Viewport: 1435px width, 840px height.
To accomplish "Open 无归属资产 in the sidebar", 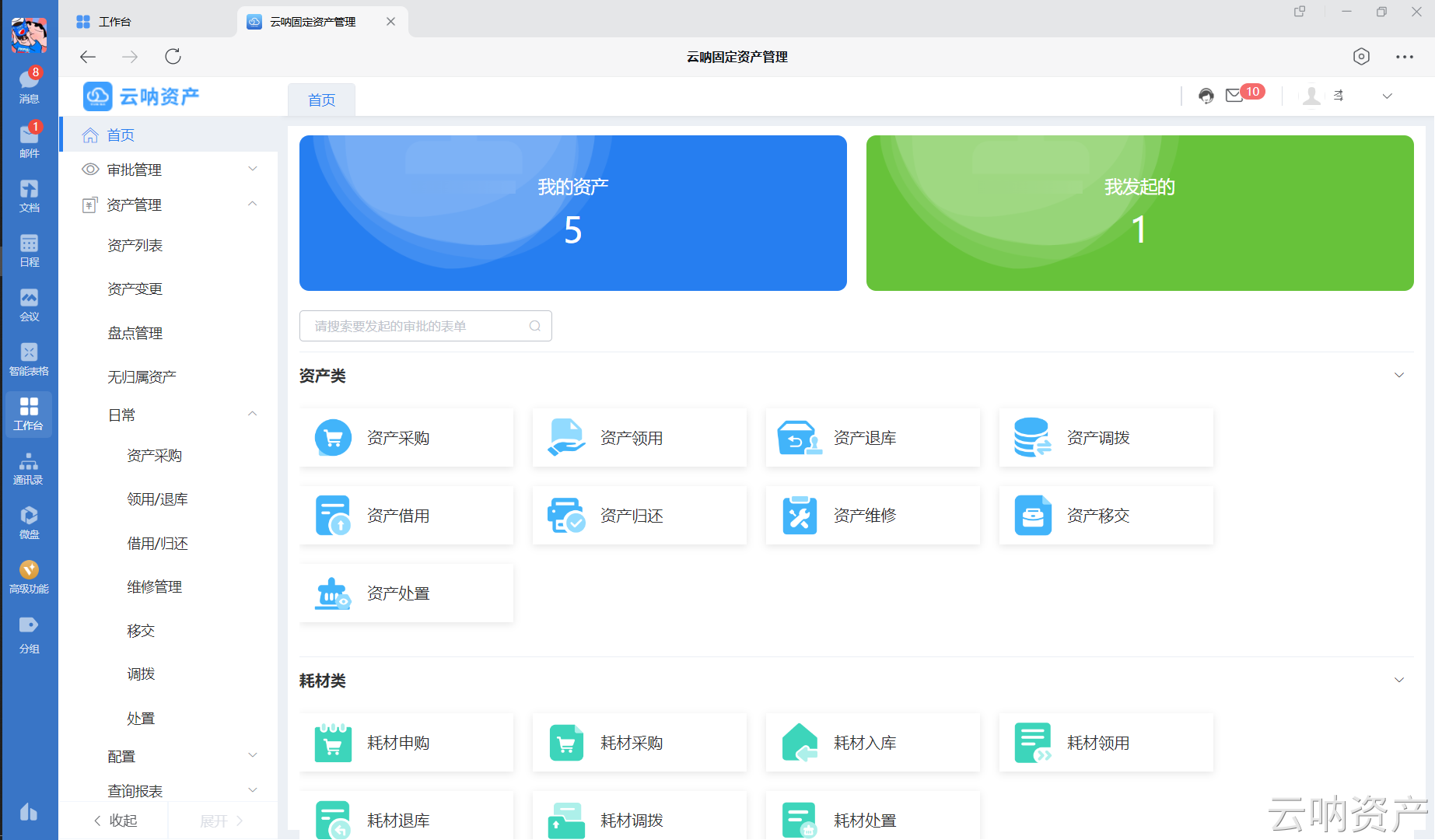I will [142, 377].
